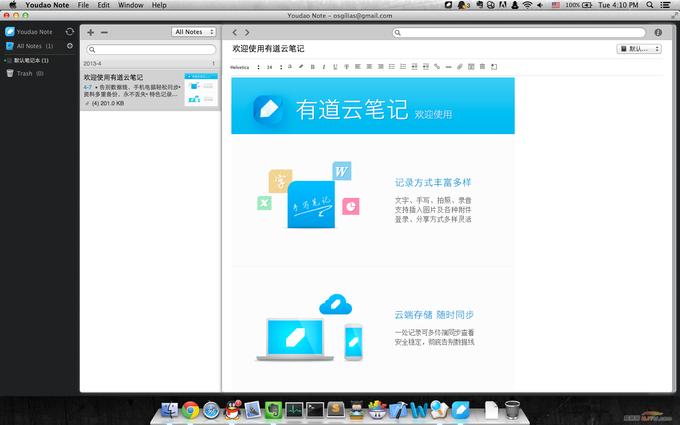Insert a bulleted list
Image resolution: width=680 pixels, height=425 pixels.
pos(392,67)
